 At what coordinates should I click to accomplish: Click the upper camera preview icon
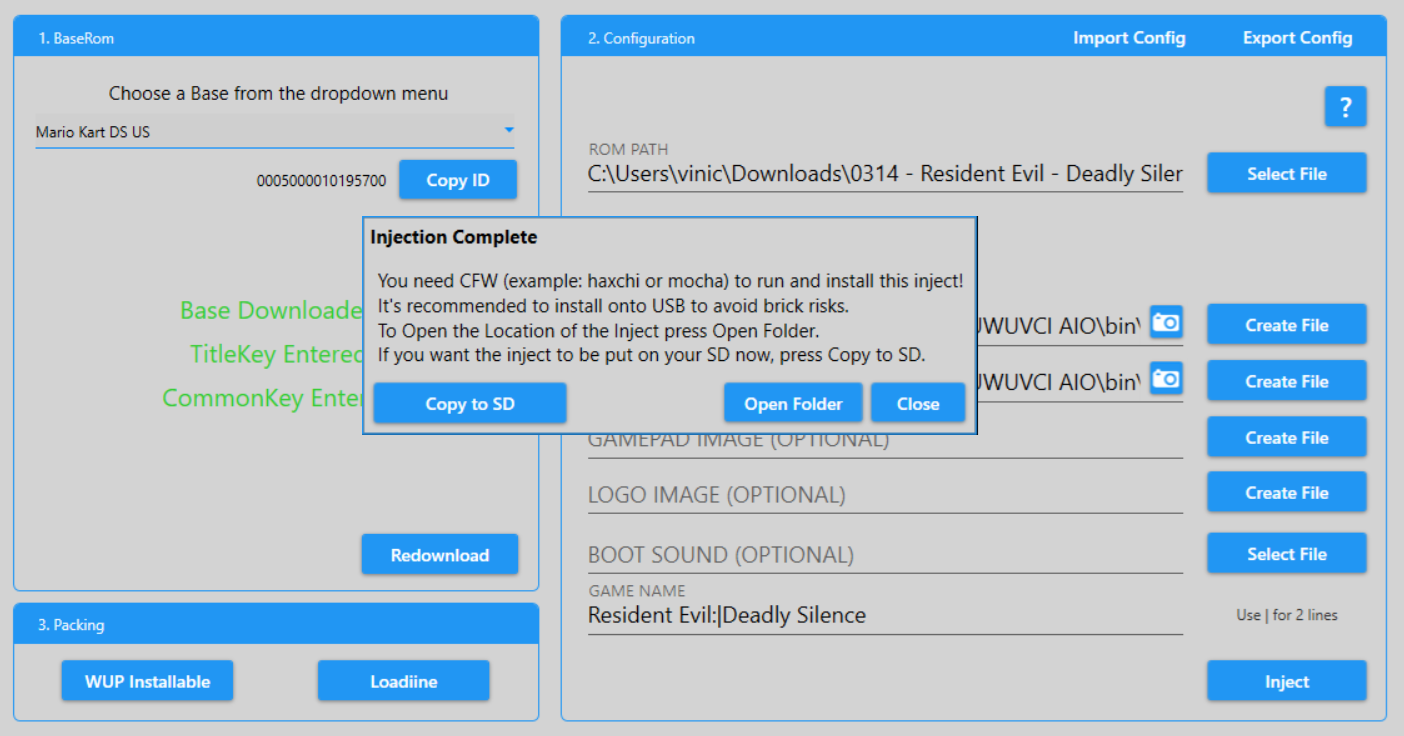(x=1165, y=323)
